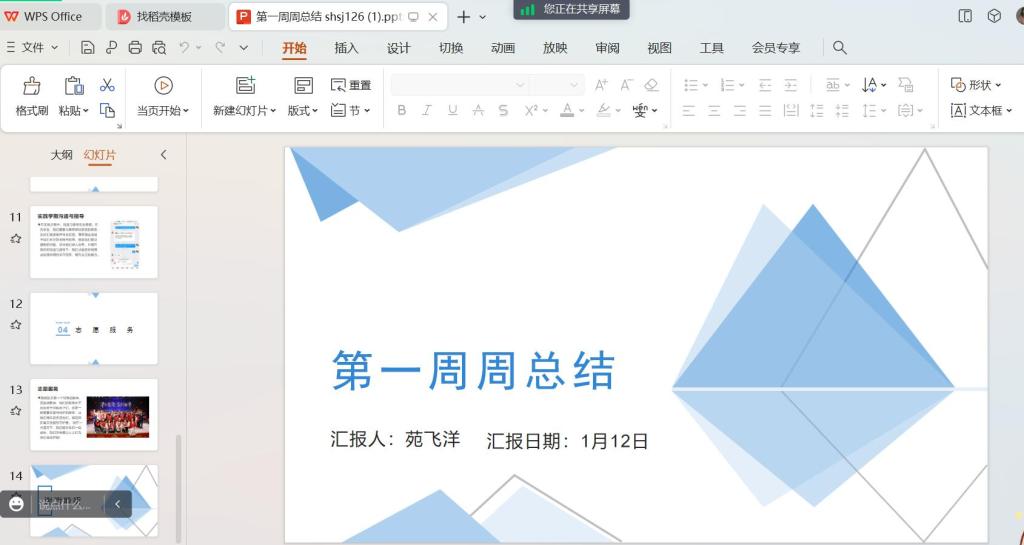Click the font color A swatch
The height and width of the screenshot is (545, 1024).
point(567,110)
